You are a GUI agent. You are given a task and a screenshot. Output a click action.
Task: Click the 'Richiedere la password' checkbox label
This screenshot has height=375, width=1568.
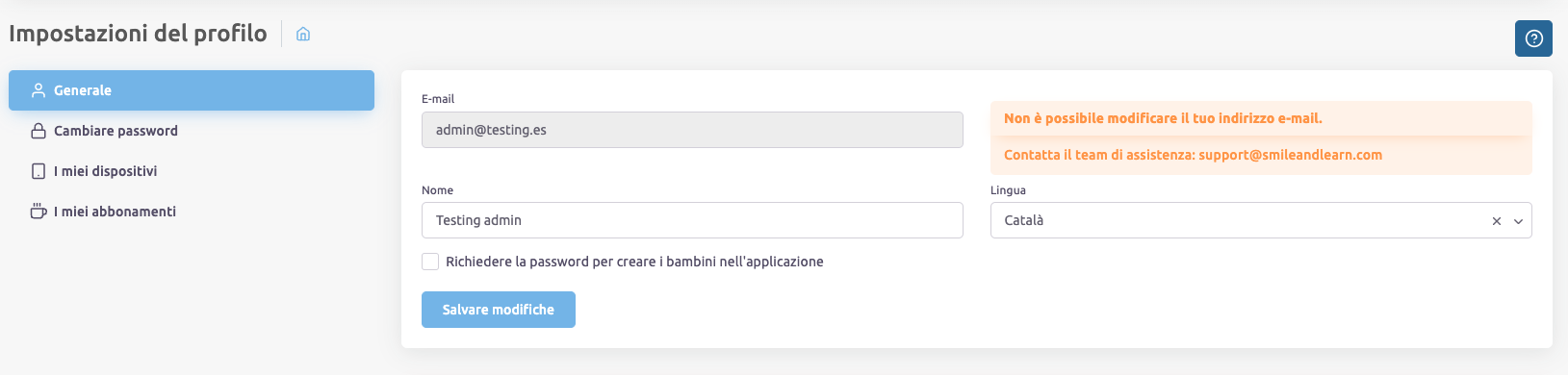coord(634,262)
